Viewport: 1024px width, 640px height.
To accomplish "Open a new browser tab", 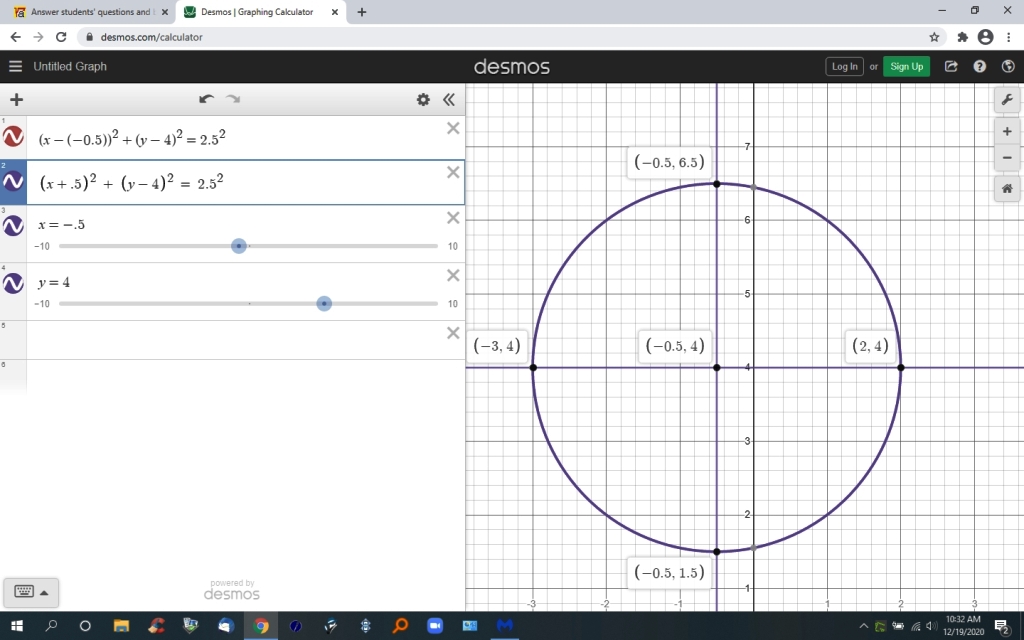I will coord(362,12).
